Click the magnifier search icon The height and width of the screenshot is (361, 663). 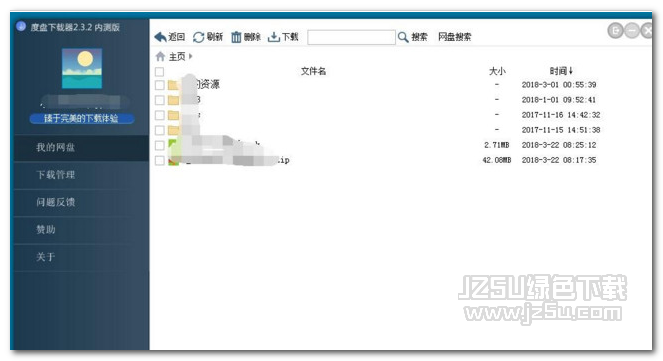tap(403, 37)
